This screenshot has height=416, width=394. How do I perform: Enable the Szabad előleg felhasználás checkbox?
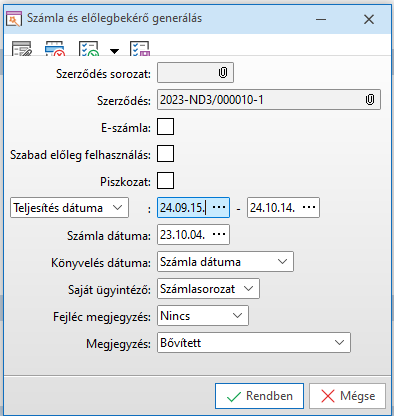[x=165, y=153]
